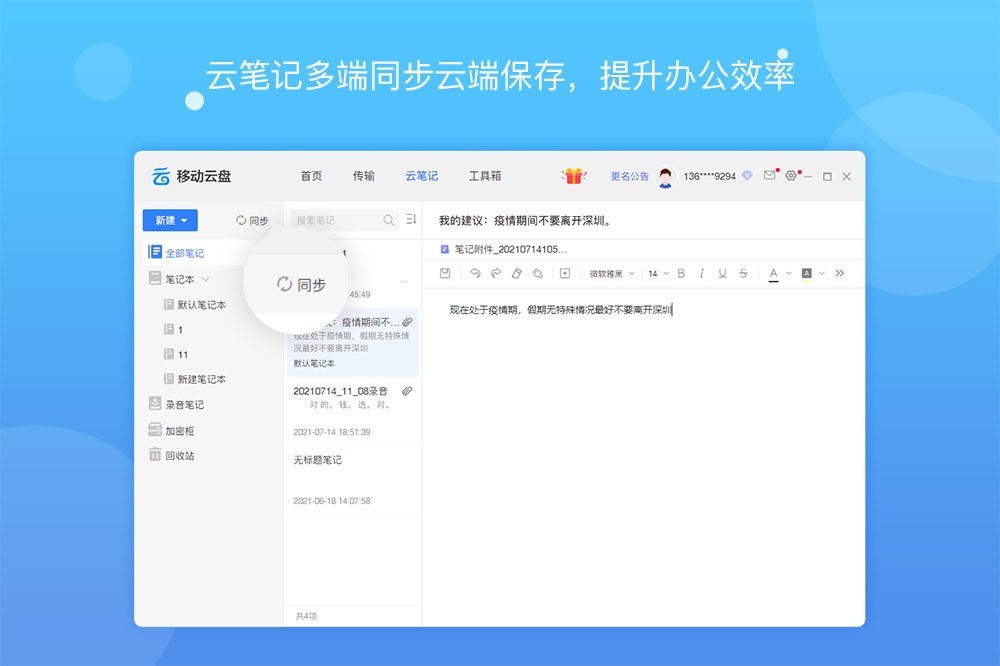Click the sort notes icon
Viewport: 1000px width, 666px height.
point(411,220)
